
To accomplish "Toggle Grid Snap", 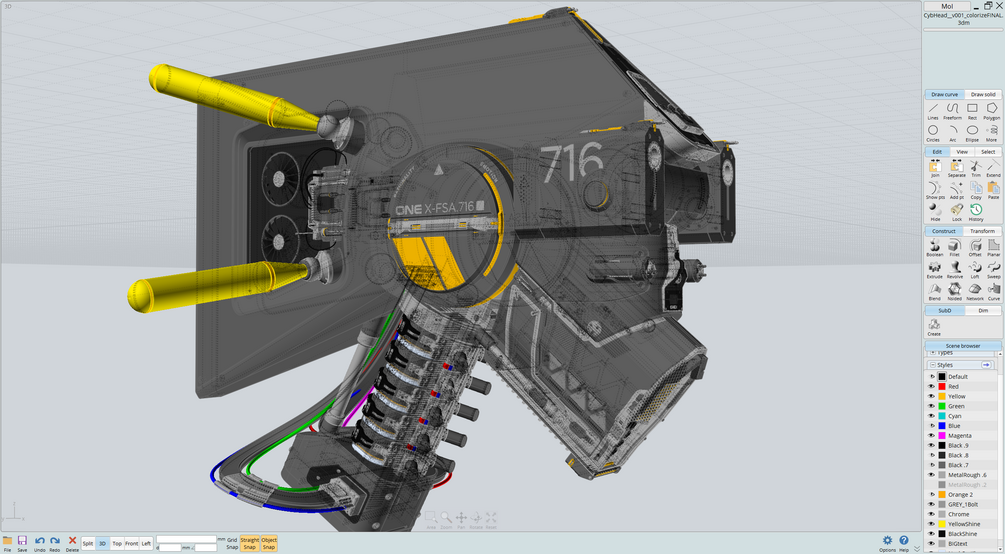I will (x=232, y=543).
